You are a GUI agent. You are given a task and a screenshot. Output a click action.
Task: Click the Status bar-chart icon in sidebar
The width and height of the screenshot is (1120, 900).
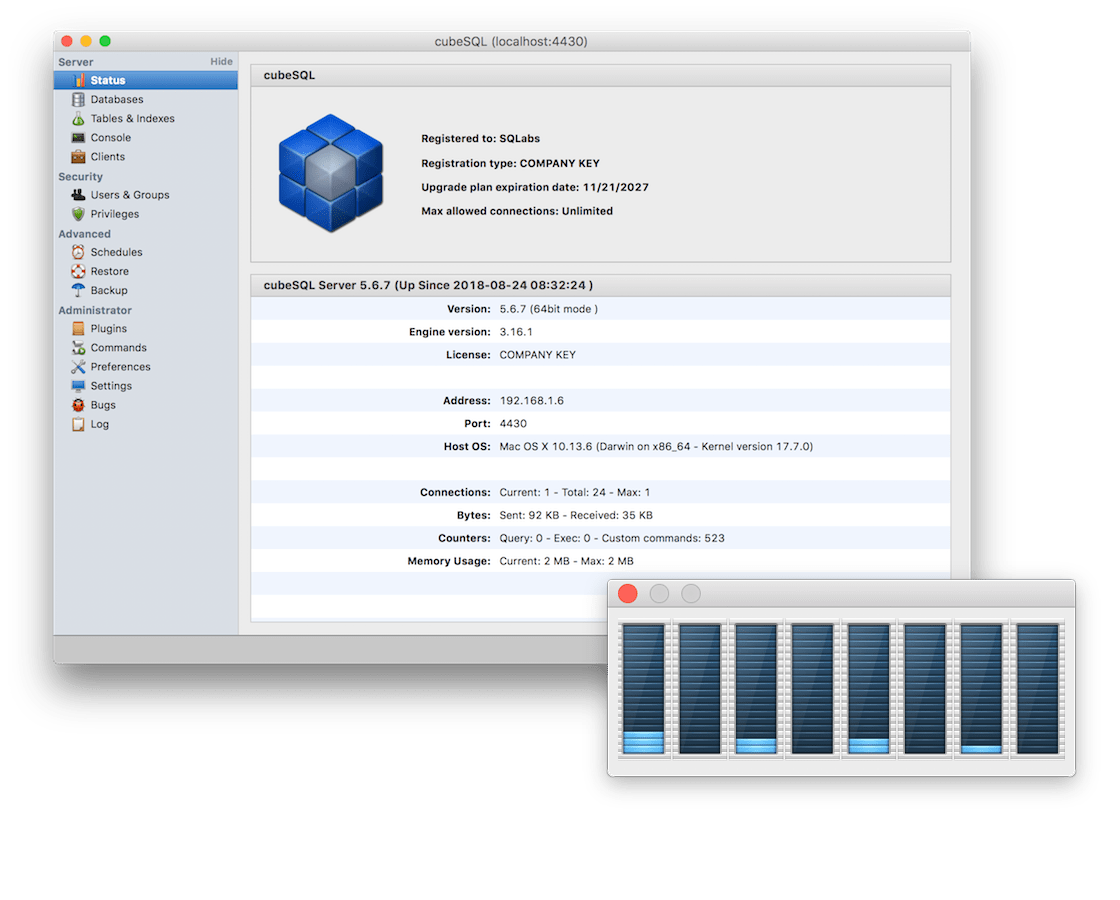click(x=79, y=80)
